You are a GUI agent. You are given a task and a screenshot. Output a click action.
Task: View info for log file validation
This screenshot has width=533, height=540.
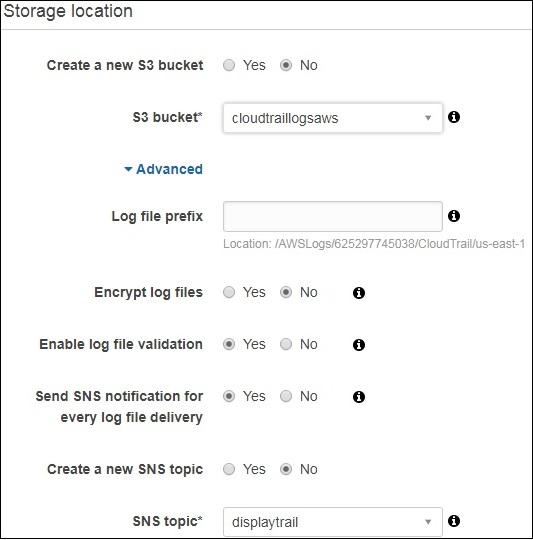(359, 345)
